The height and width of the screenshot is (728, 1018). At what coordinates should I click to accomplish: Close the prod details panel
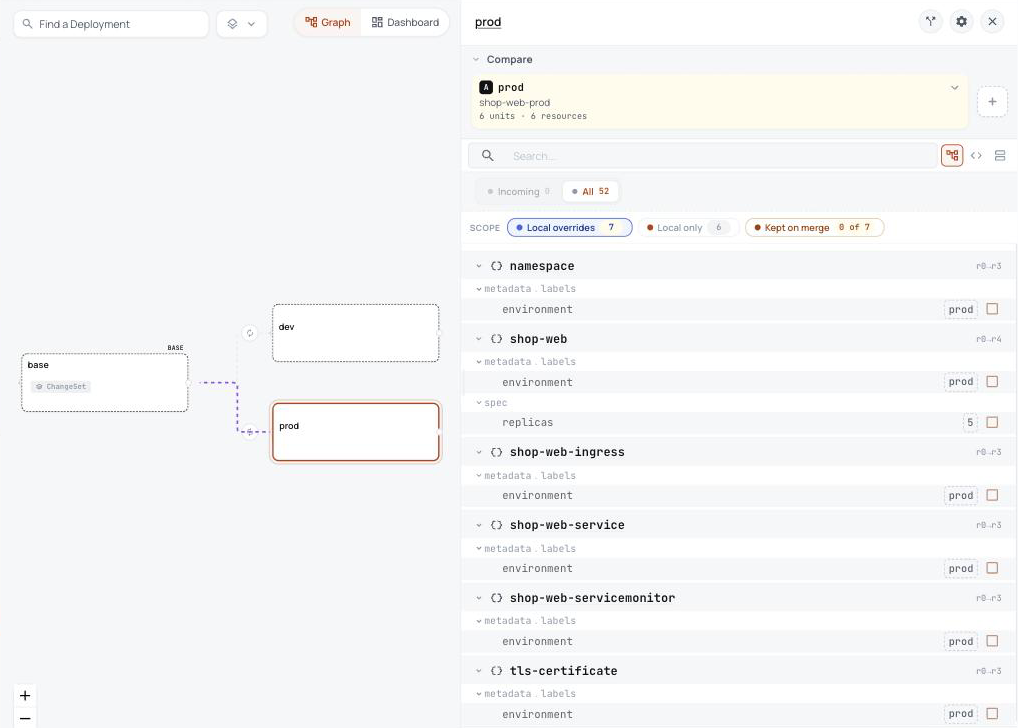[x=992, y=21]
